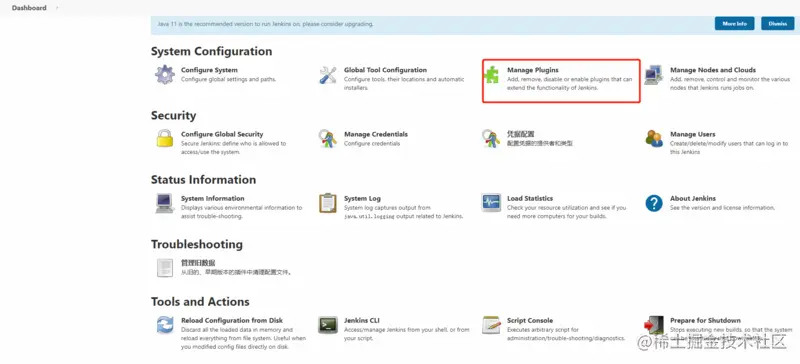Click the 凭据配置 keys icon

click(x=491, y=138)
